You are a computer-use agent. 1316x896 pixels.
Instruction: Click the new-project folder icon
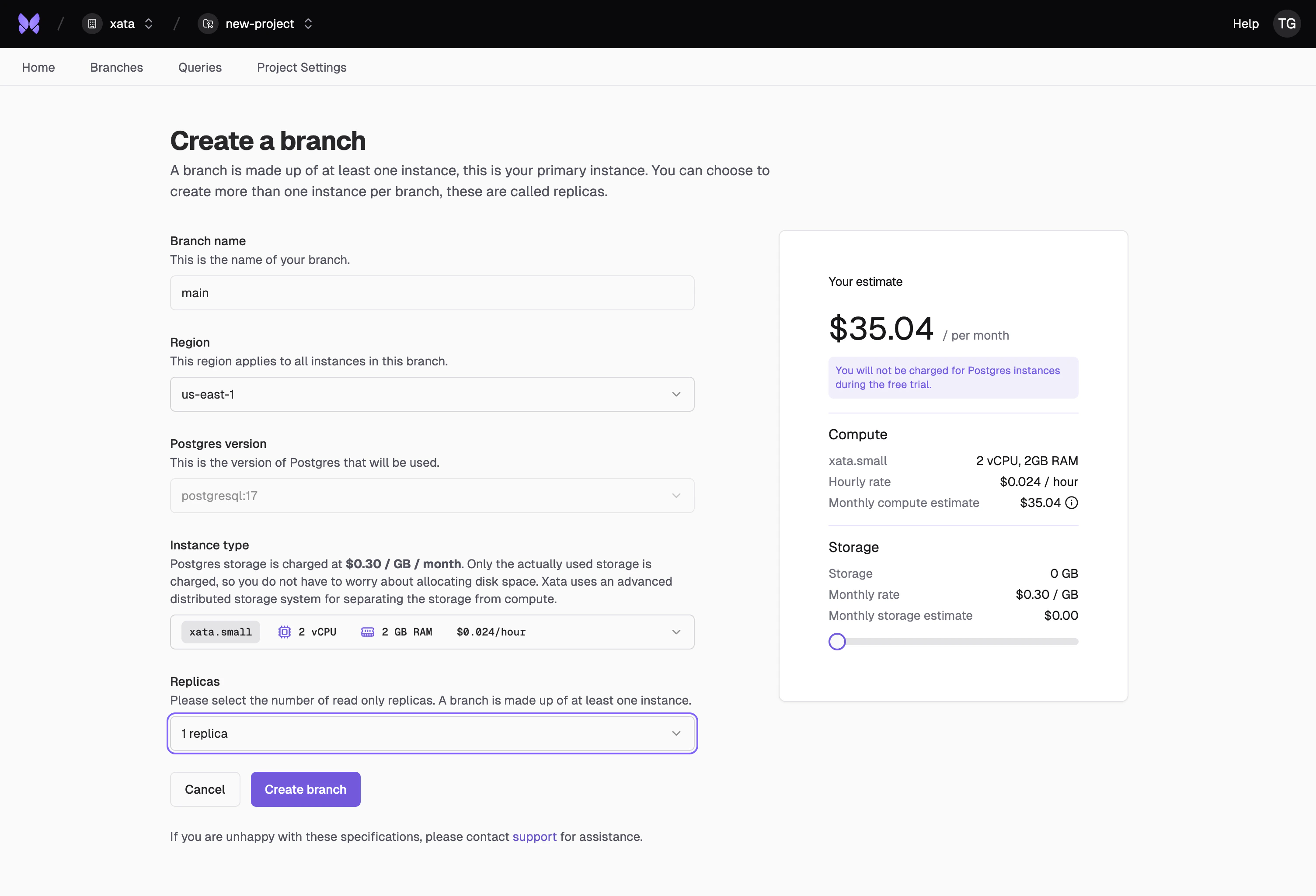point(207,24)
